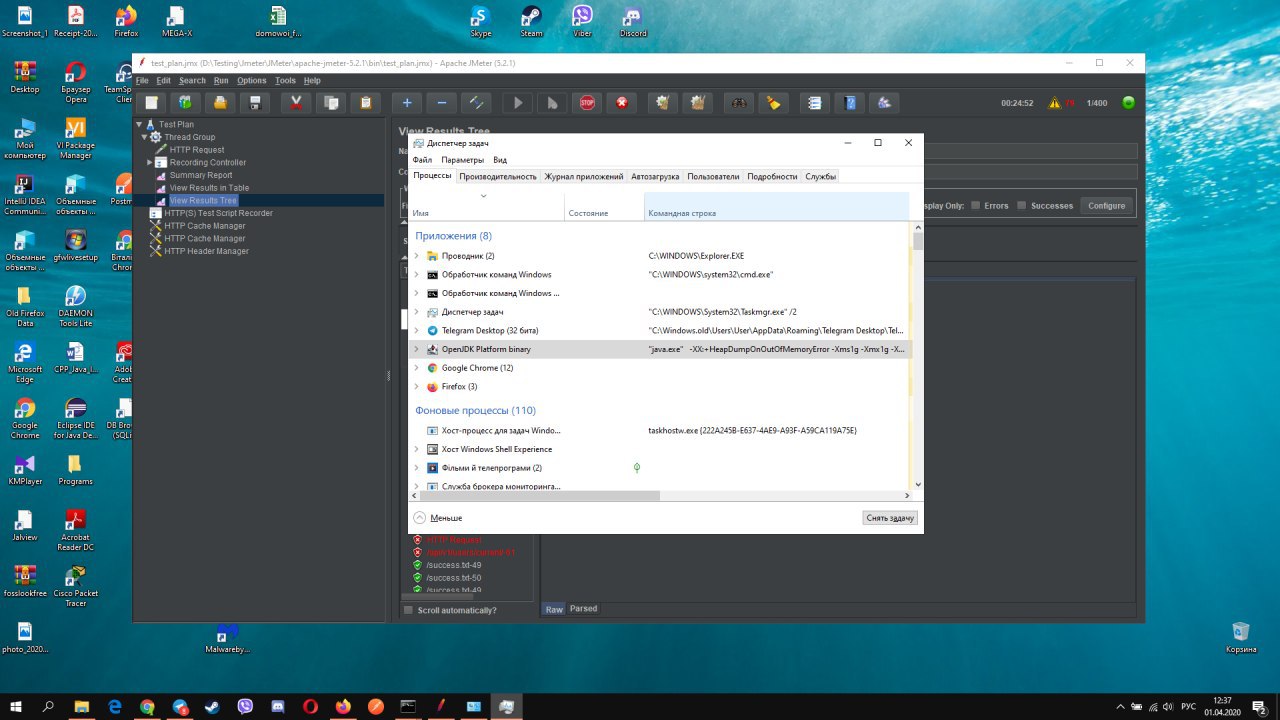Click the Cut scissors icon in JMeter
1280x720 pixels.
(296, 102)
